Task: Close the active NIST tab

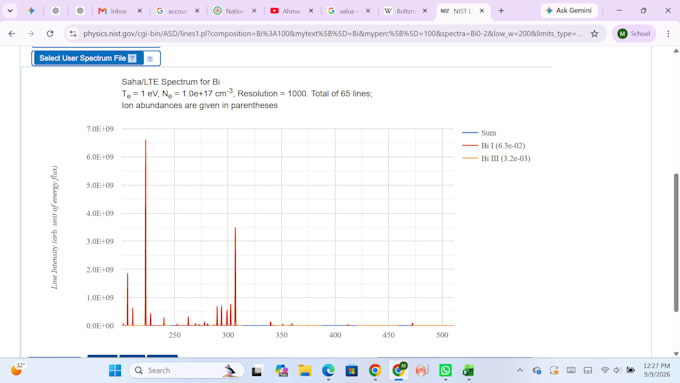Action: tap(482, 11)
